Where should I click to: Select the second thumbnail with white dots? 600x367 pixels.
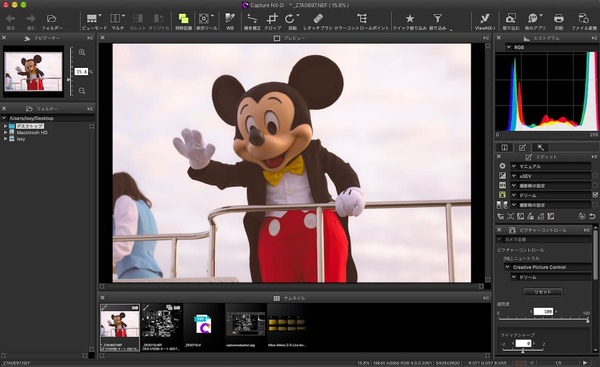point(161,328)
